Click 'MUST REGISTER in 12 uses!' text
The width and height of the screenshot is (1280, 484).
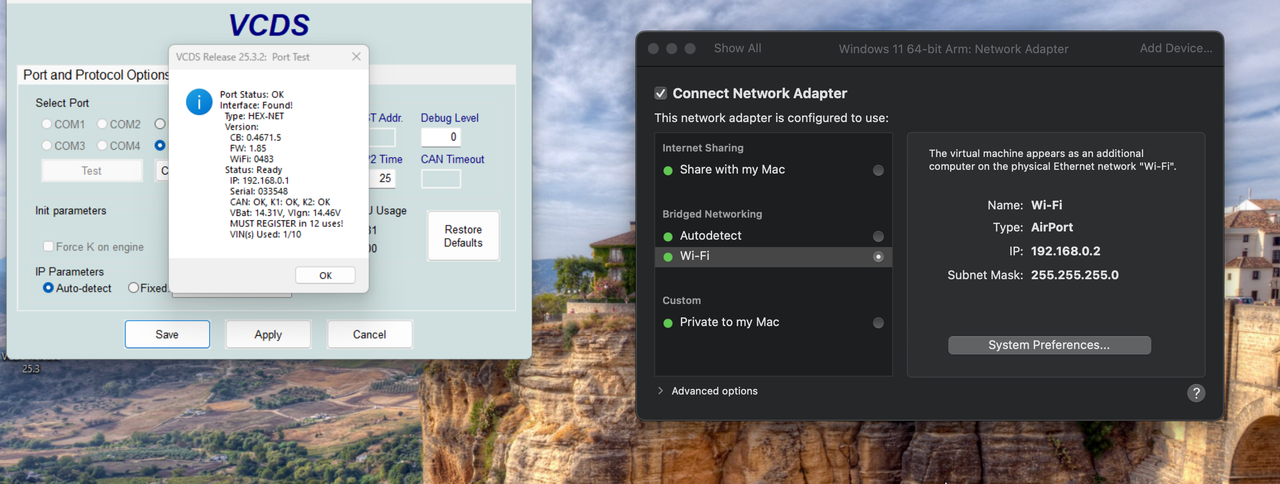286,223
